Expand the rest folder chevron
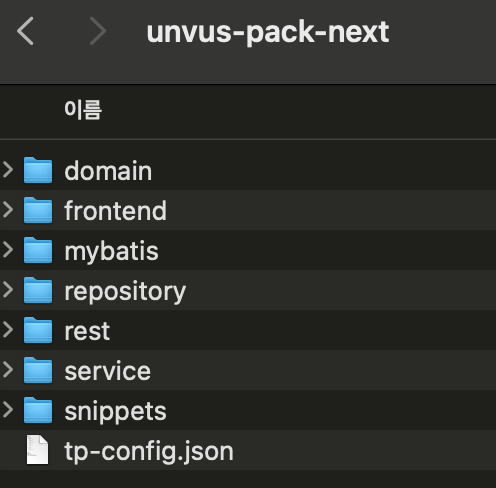Screen dimensions: 496x488 8,329
